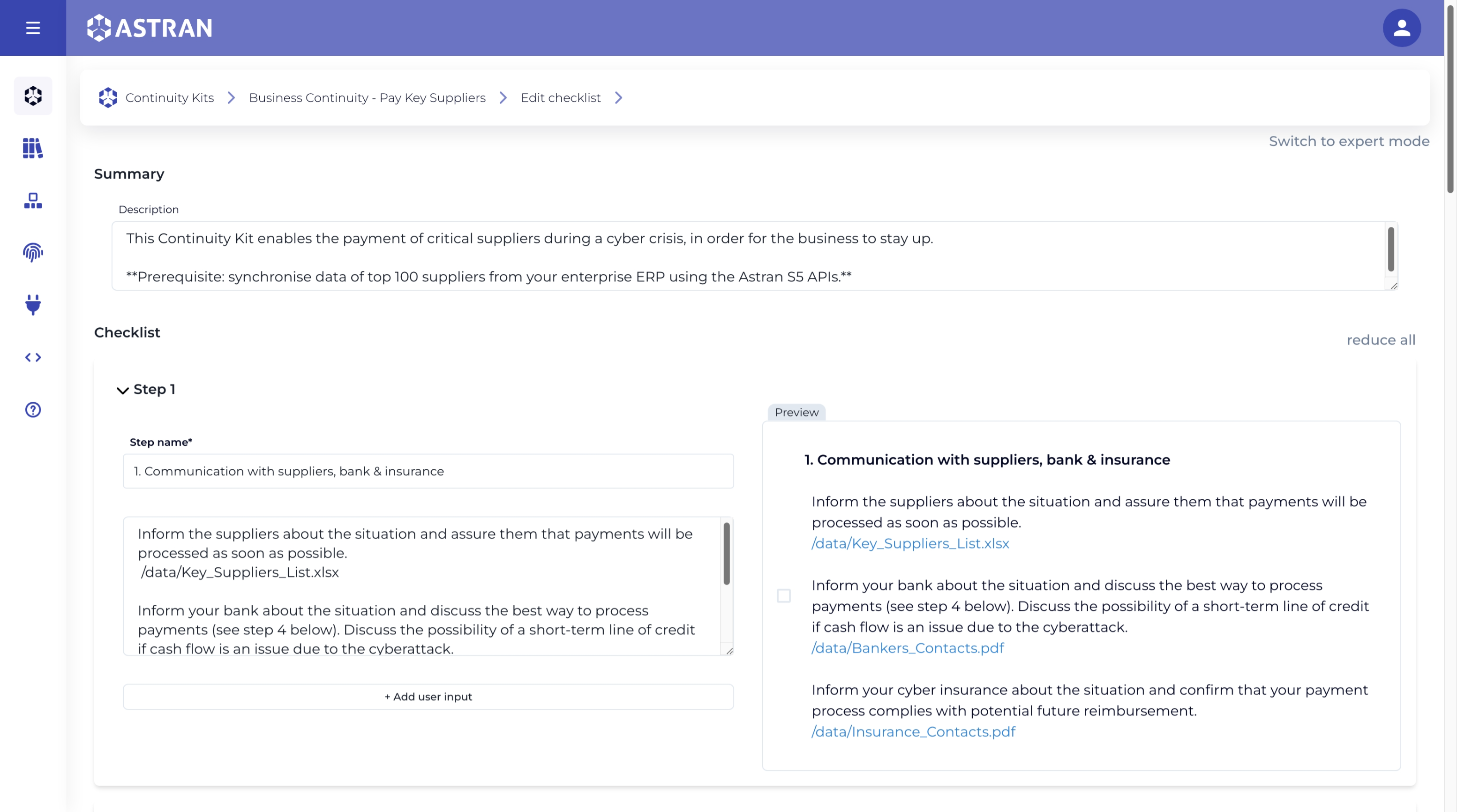Check the second checklist item checkbox
Screen dimensions: 1457x812
coord(784,595)
